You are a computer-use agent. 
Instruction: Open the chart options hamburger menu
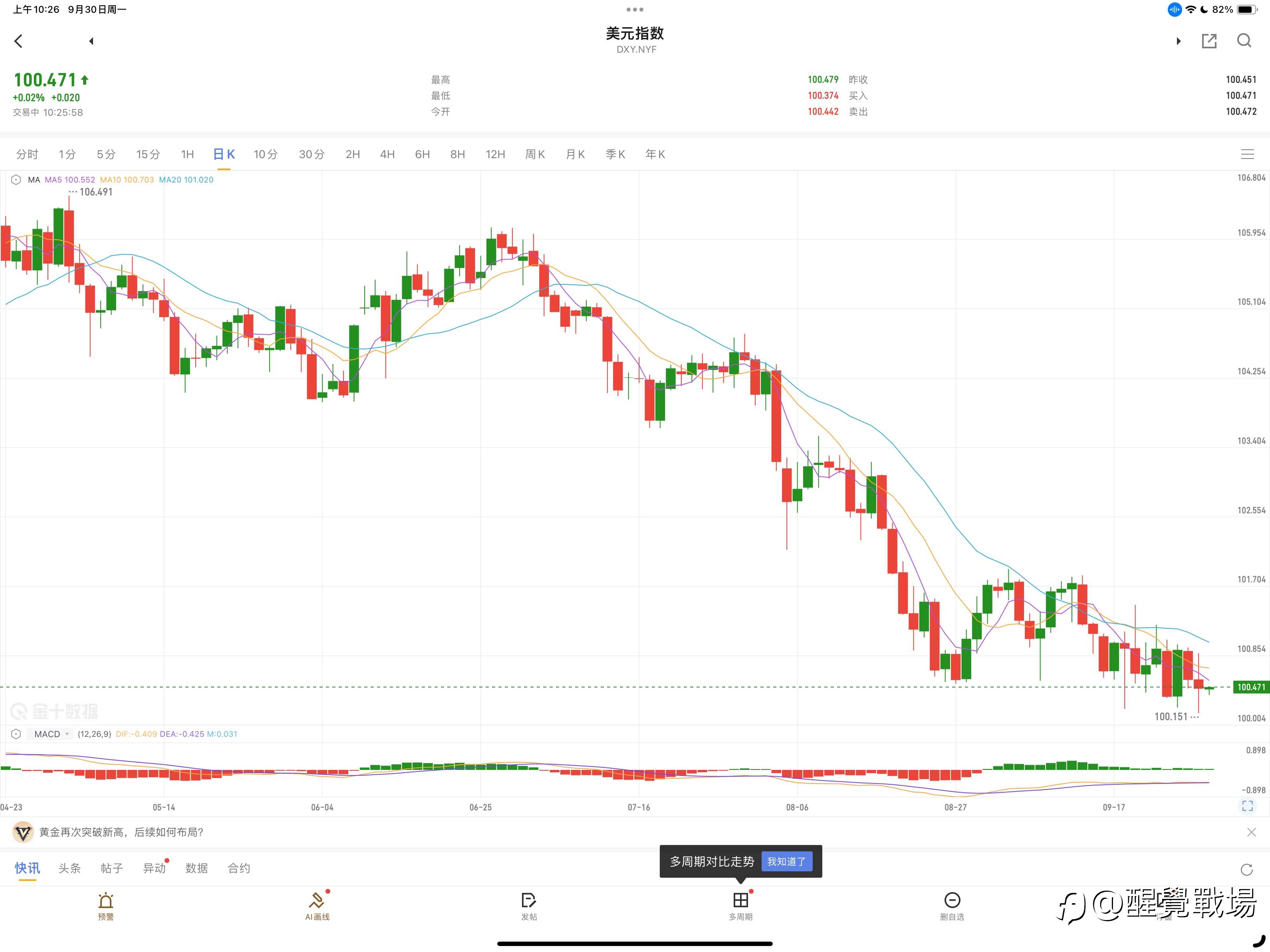tap(1247, 154)
